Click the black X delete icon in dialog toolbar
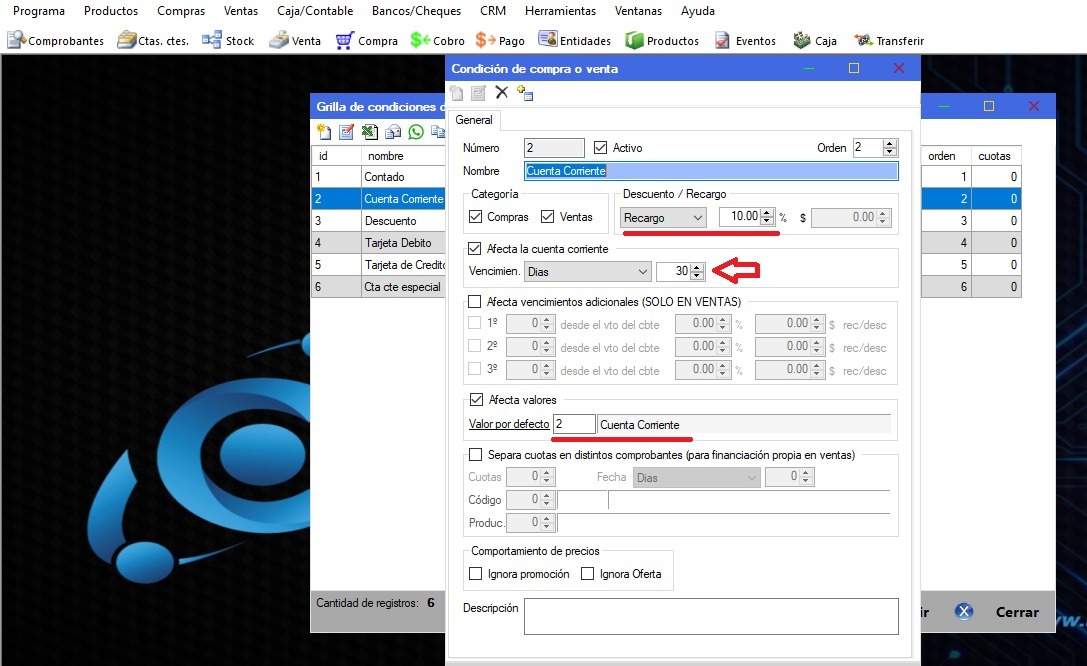1087x666 pixels. pos(502,93)
